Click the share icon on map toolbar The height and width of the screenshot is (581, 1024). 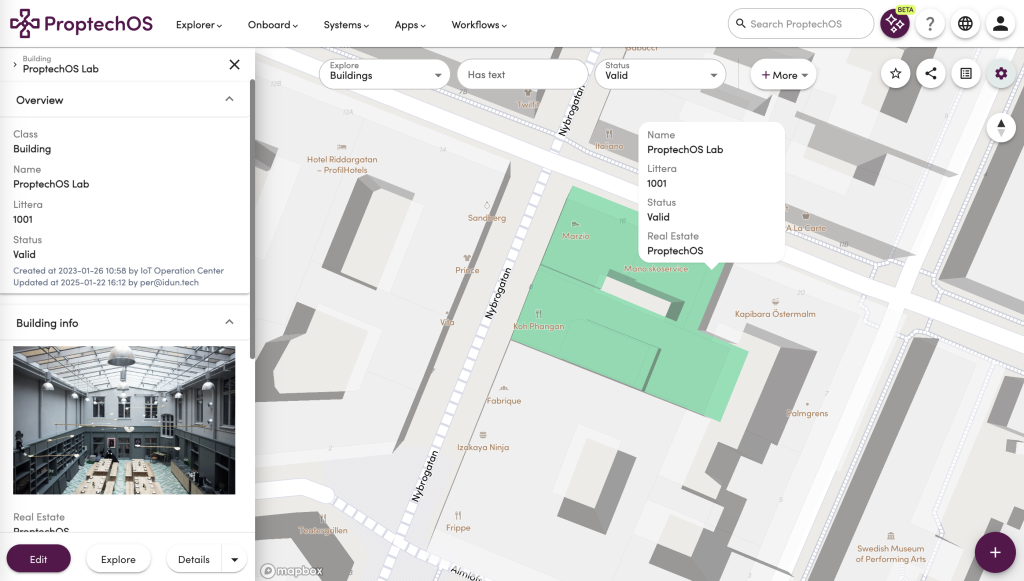930,73
